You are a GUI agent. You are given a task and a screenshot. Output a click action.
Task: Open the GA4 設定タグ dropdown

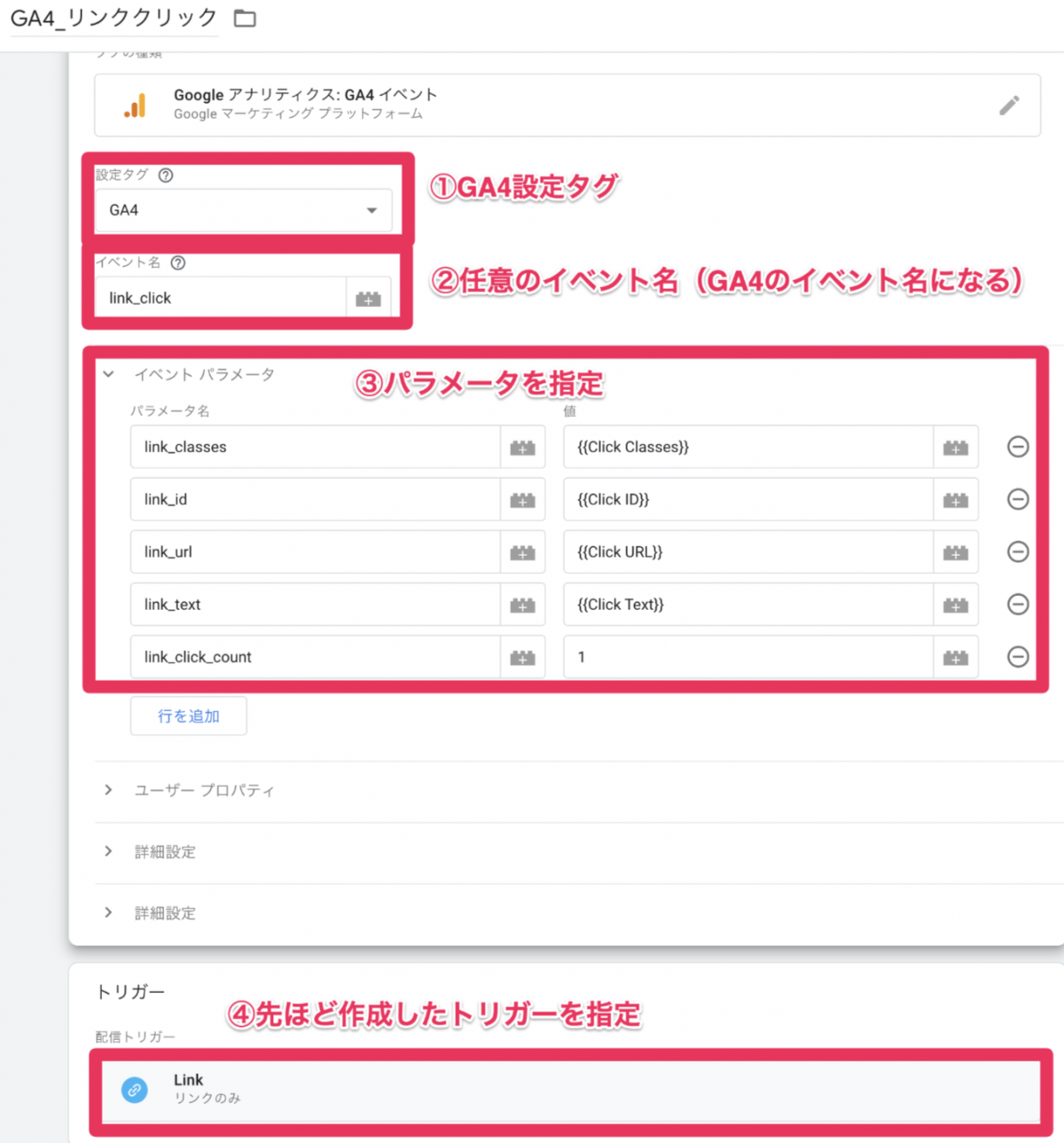pos(243,211)
